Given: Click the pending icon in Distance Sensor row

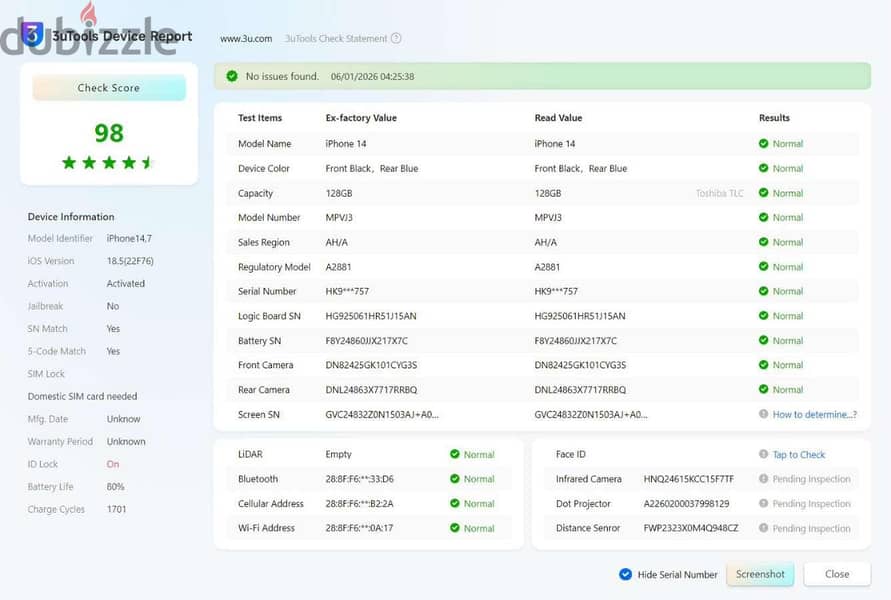Looking at the screenshot, I should 763,528.
